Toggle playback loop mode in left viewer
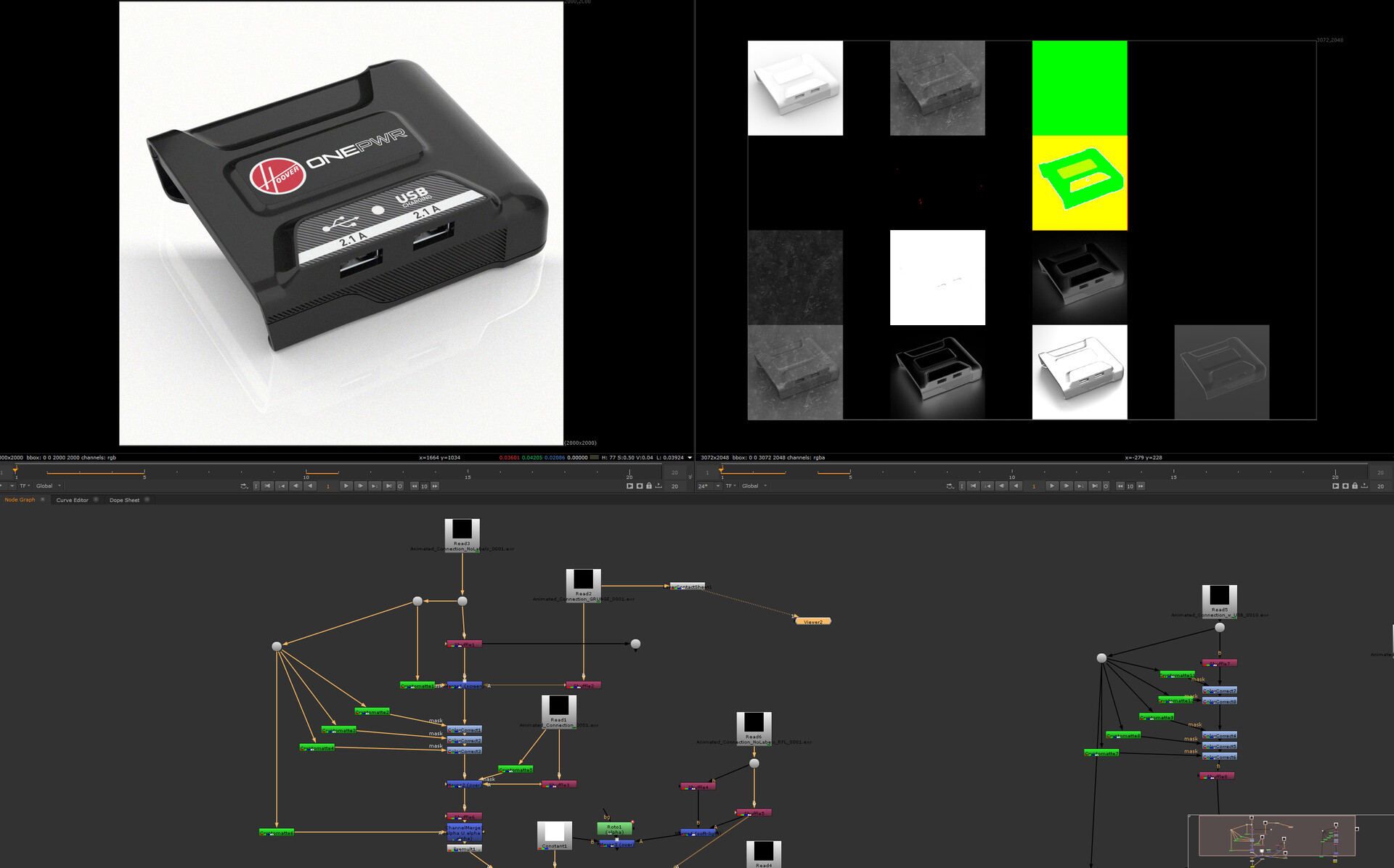 coord(244,486)
